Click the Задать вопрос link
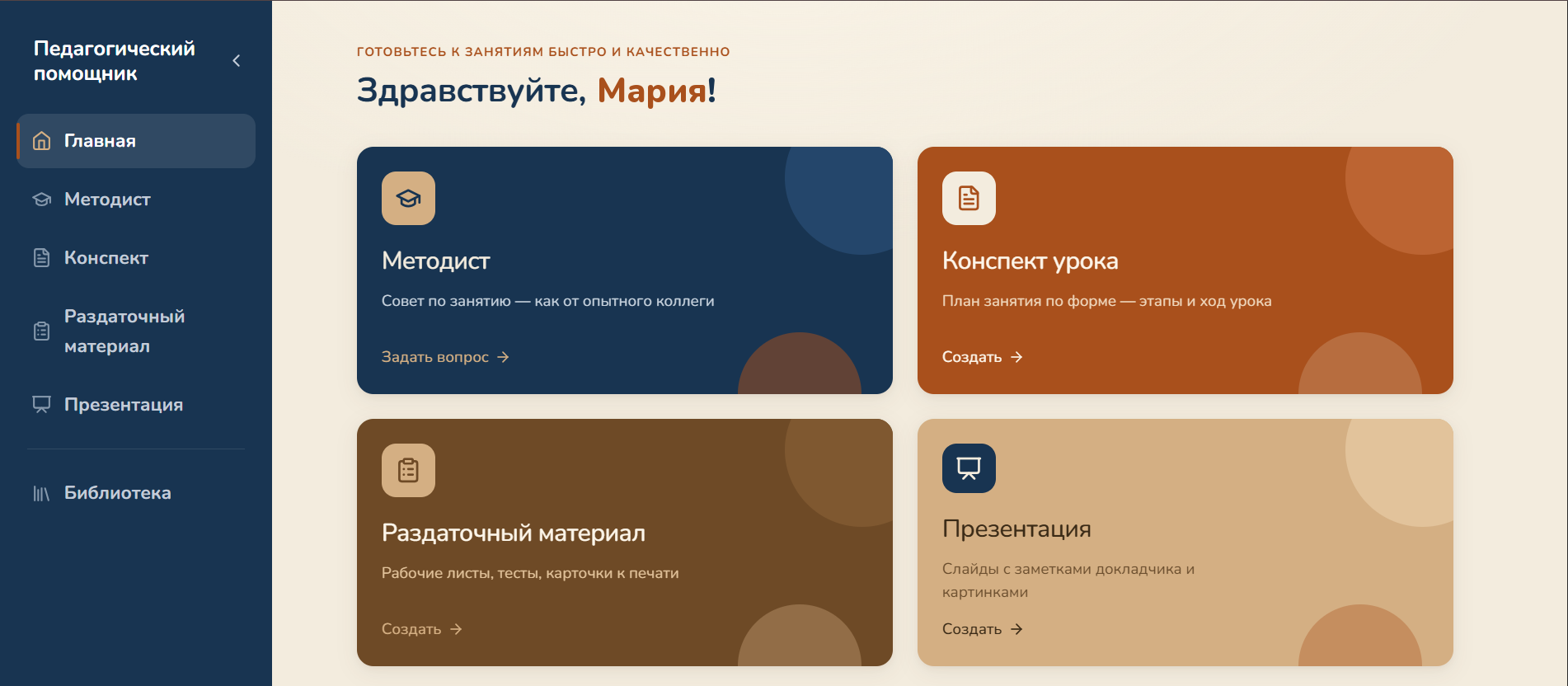Screen dimensions: 1568x686 coord(445,357)
